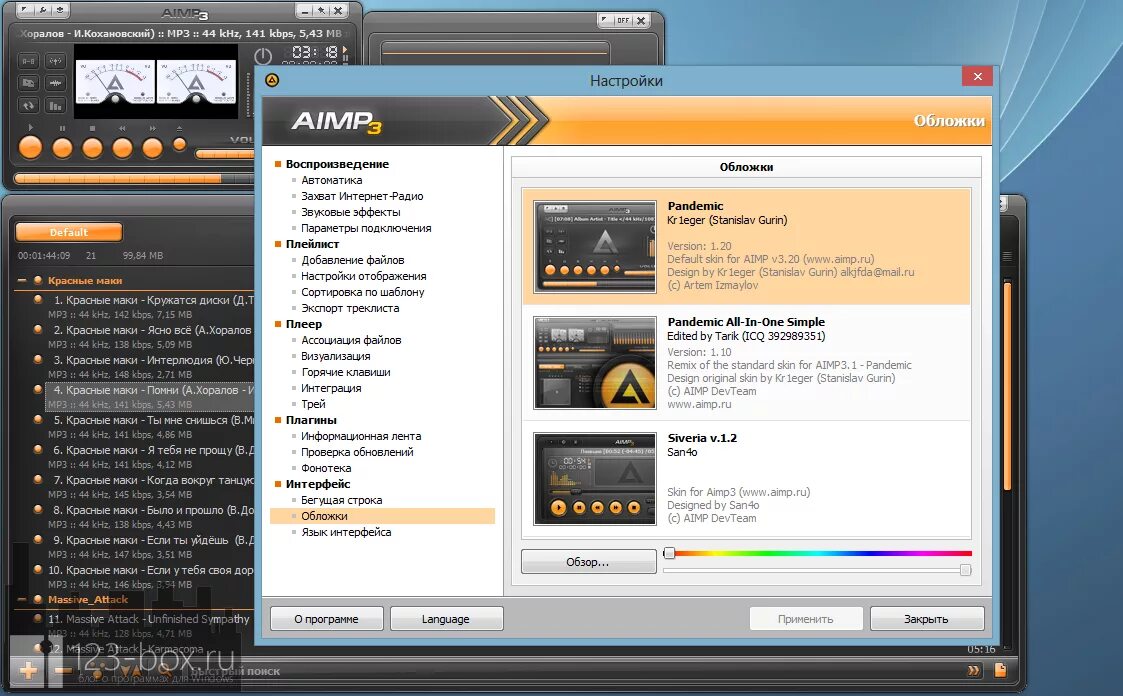1123x696 pixels.
Task: Collapse the Красные маки playlist group
Action: click(x=21, y=280)
